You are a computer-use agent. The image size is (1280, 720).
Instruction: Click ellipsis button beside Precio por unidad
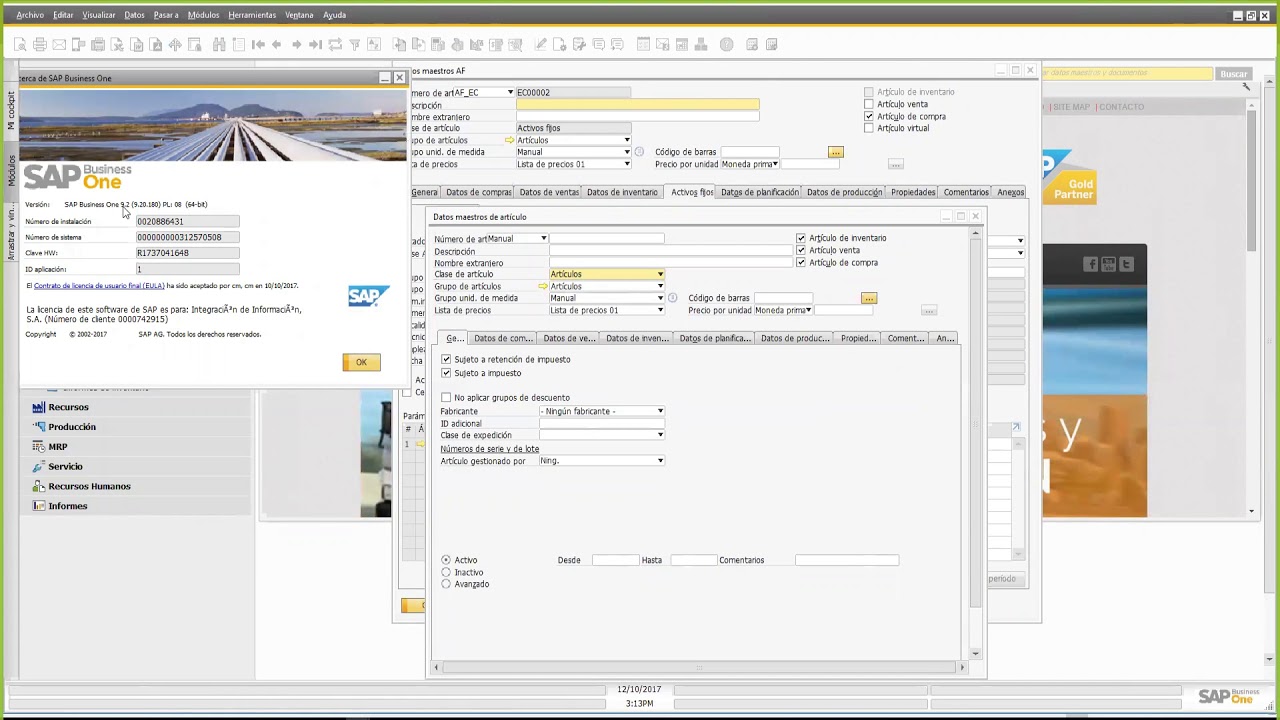(928, 311)
